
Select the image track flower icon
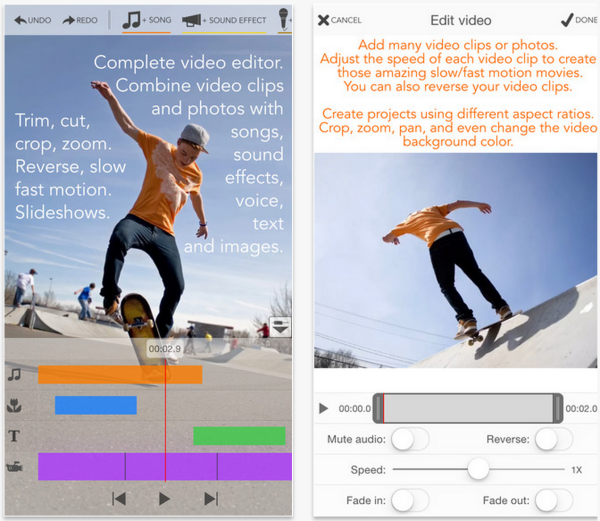pos(14,405)
